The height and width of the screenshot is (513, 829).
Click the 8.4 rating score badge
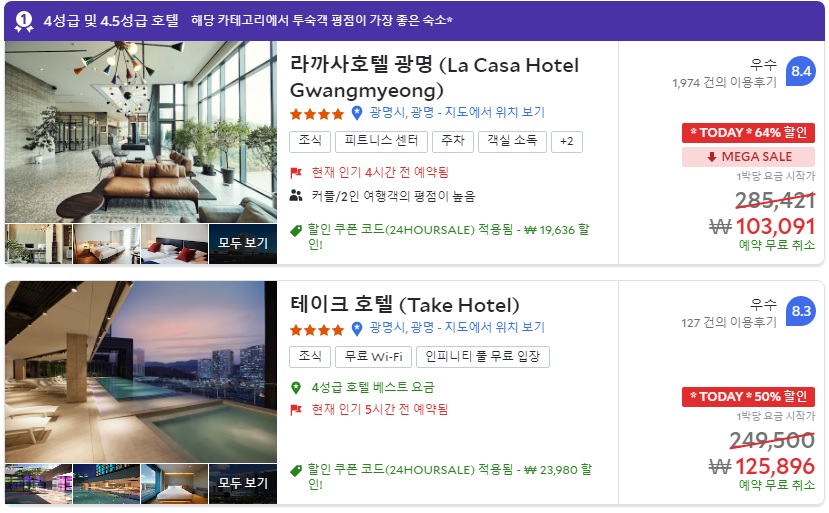pos(800,71)
